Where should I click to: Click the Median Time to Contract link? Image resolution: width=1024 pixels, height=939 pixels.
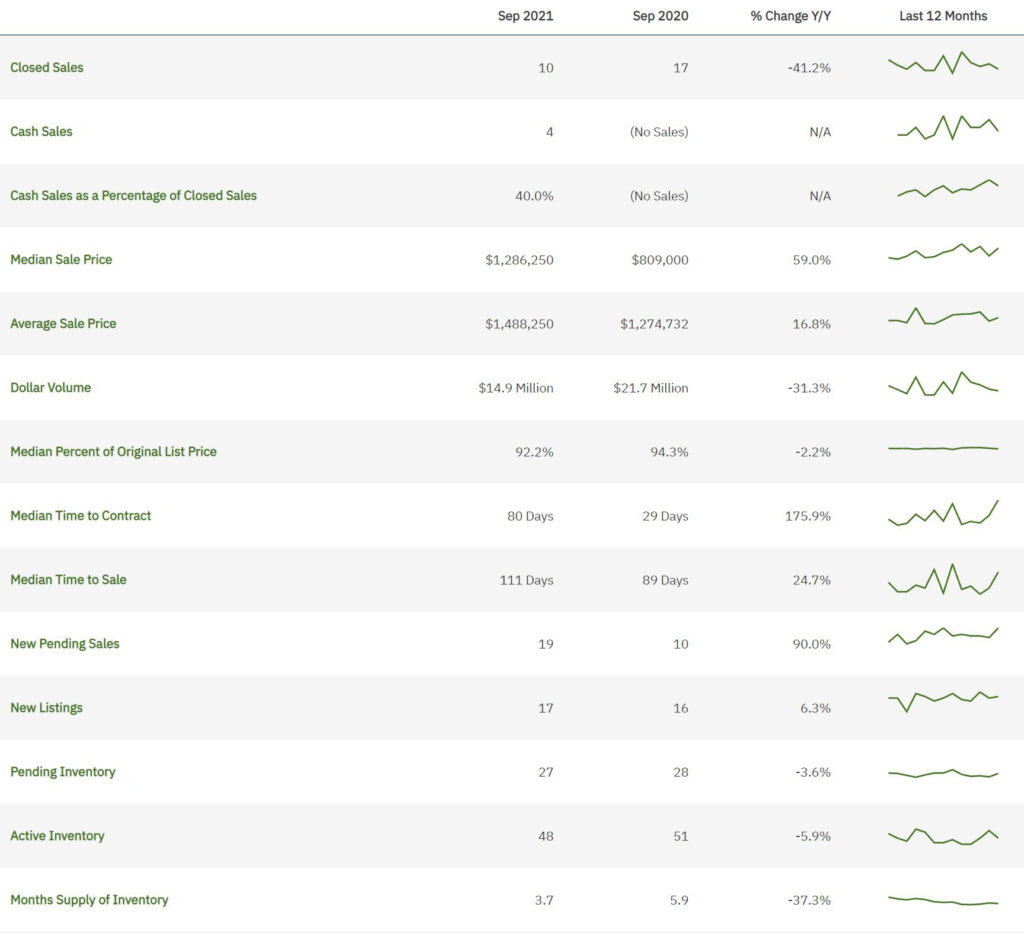tap(80, 515)
